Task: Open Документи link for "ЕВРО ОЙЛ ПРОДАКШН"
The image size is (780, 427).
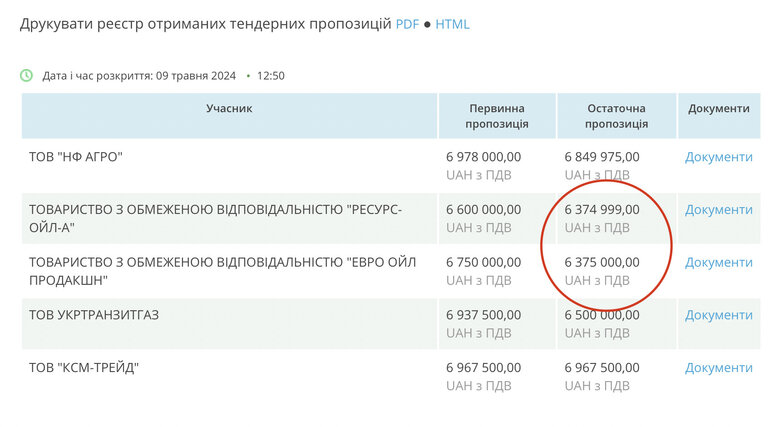Action: tap(718, 262)
